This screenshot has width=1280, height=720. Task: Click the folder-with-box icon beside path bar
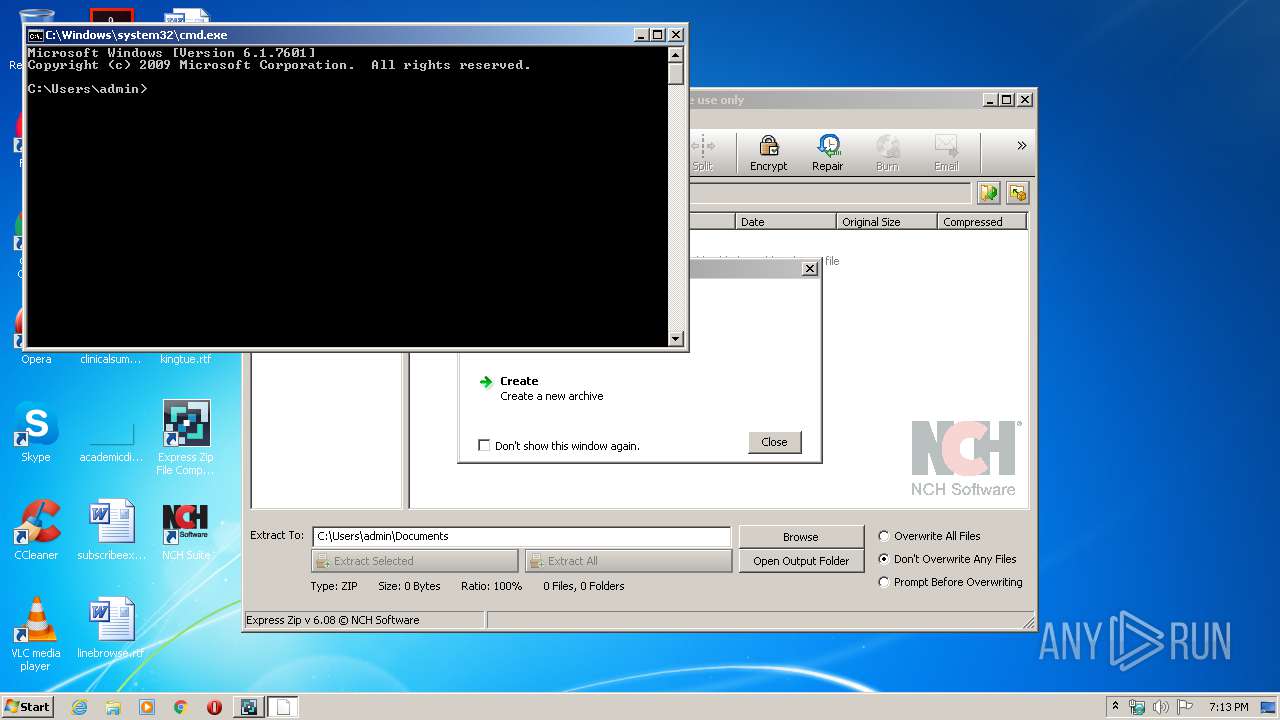[1017, 193]
